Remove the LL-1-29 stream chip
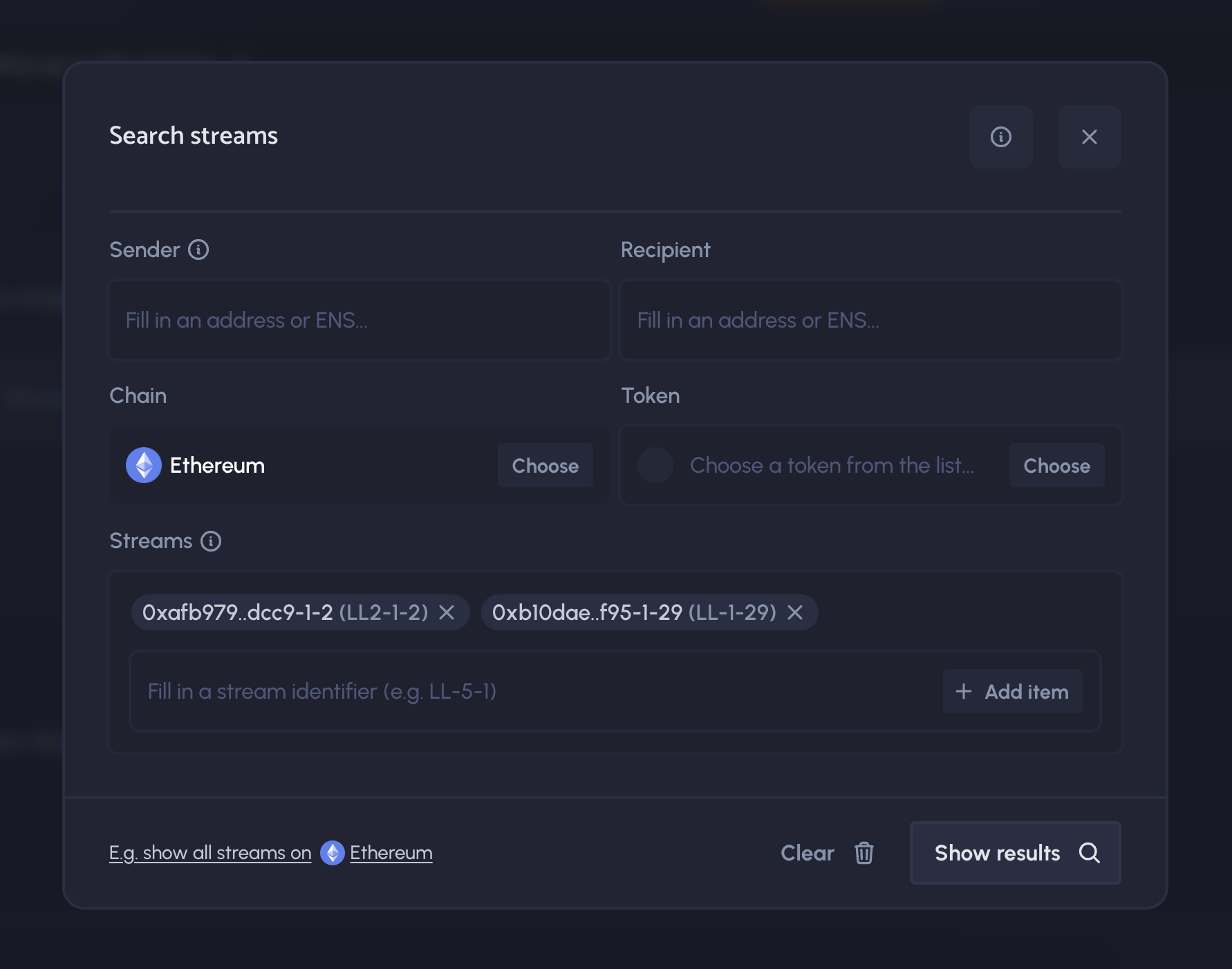 pyautogui.click(x=795, y=612)
